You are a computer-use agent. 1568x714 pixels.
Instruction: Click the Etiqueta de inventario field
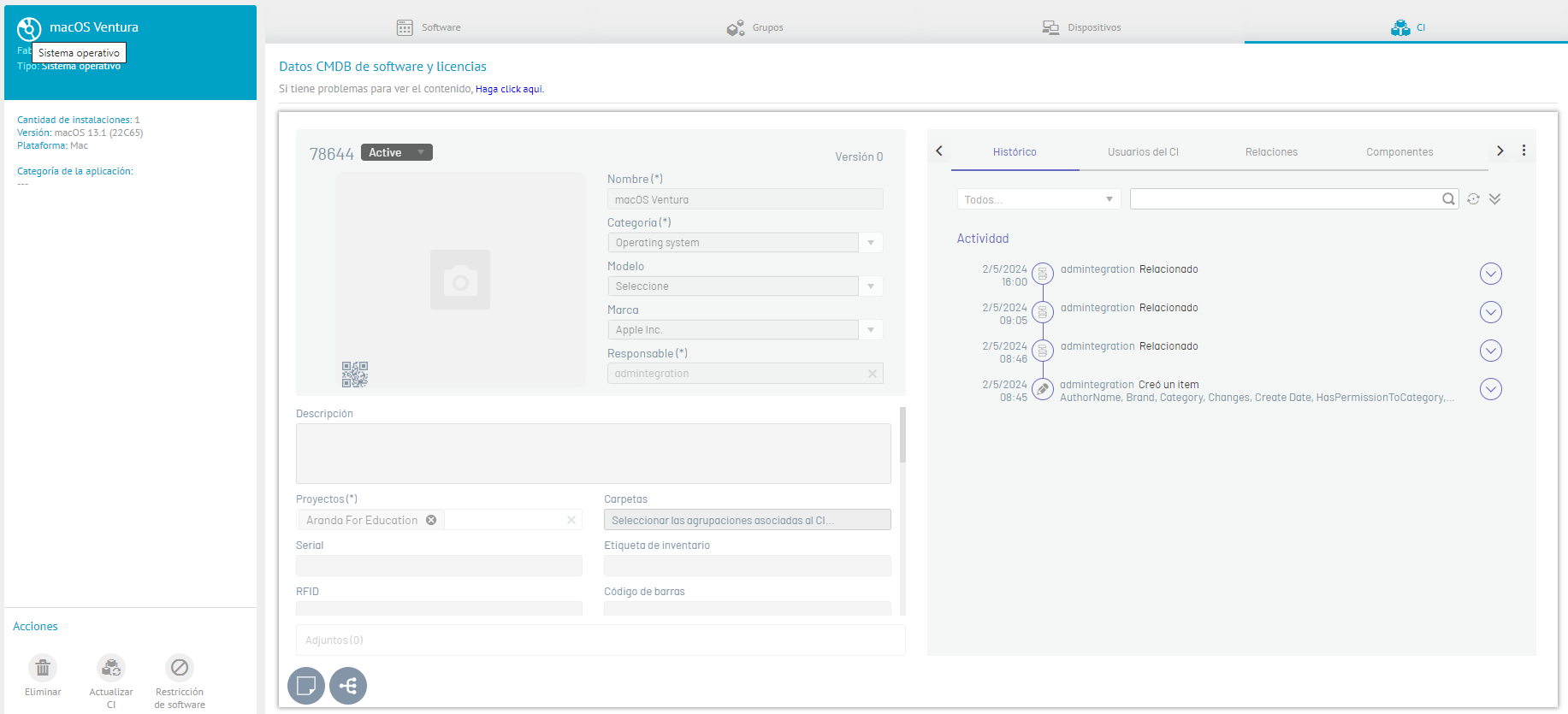pyautogui.click(x=748, y=566)
